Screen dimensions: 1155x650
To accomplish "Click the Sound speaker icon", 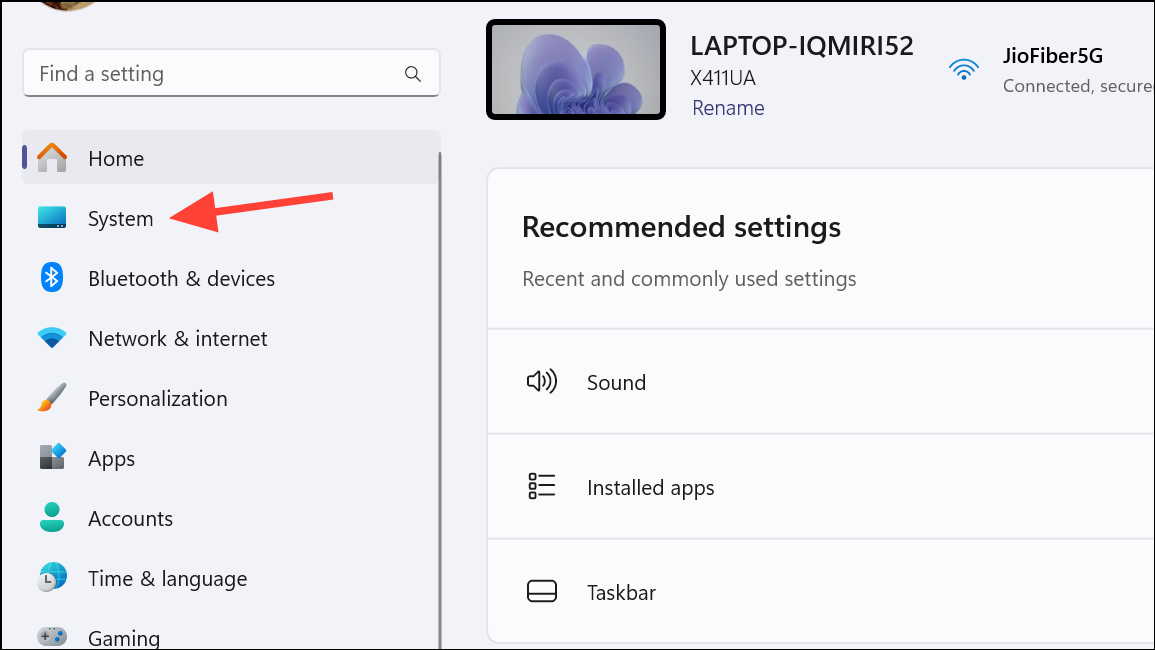I will [541, 381].
